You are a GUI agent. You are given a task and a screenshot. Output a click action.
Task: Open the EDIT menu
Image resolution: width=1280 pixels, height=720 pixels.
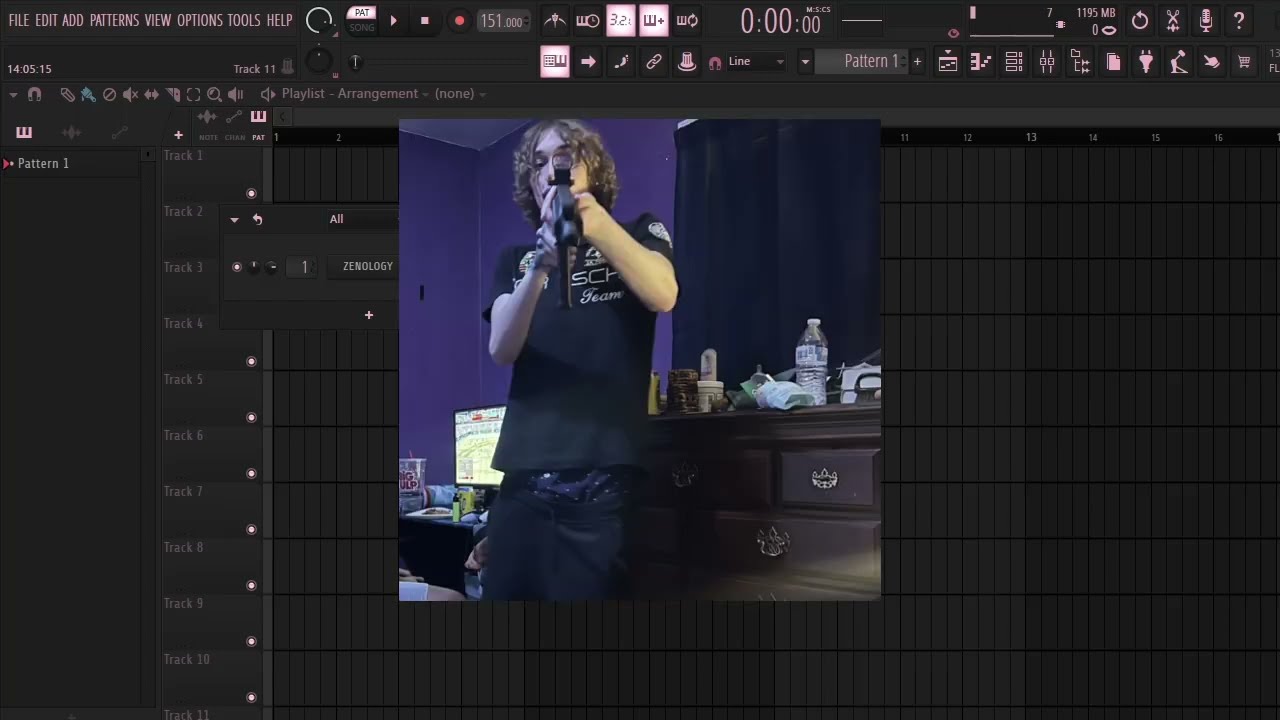46,20
